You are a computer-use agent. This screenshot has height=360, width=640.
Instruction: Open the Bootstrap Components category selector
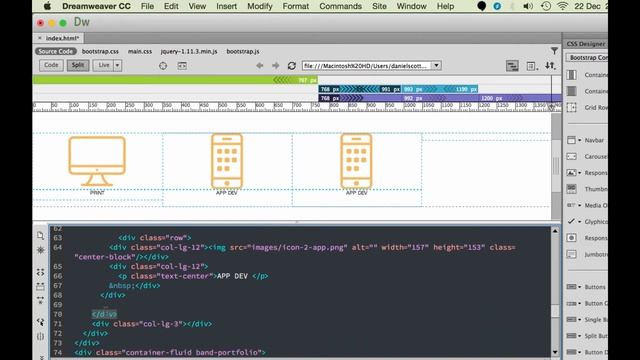coord(587,58)
